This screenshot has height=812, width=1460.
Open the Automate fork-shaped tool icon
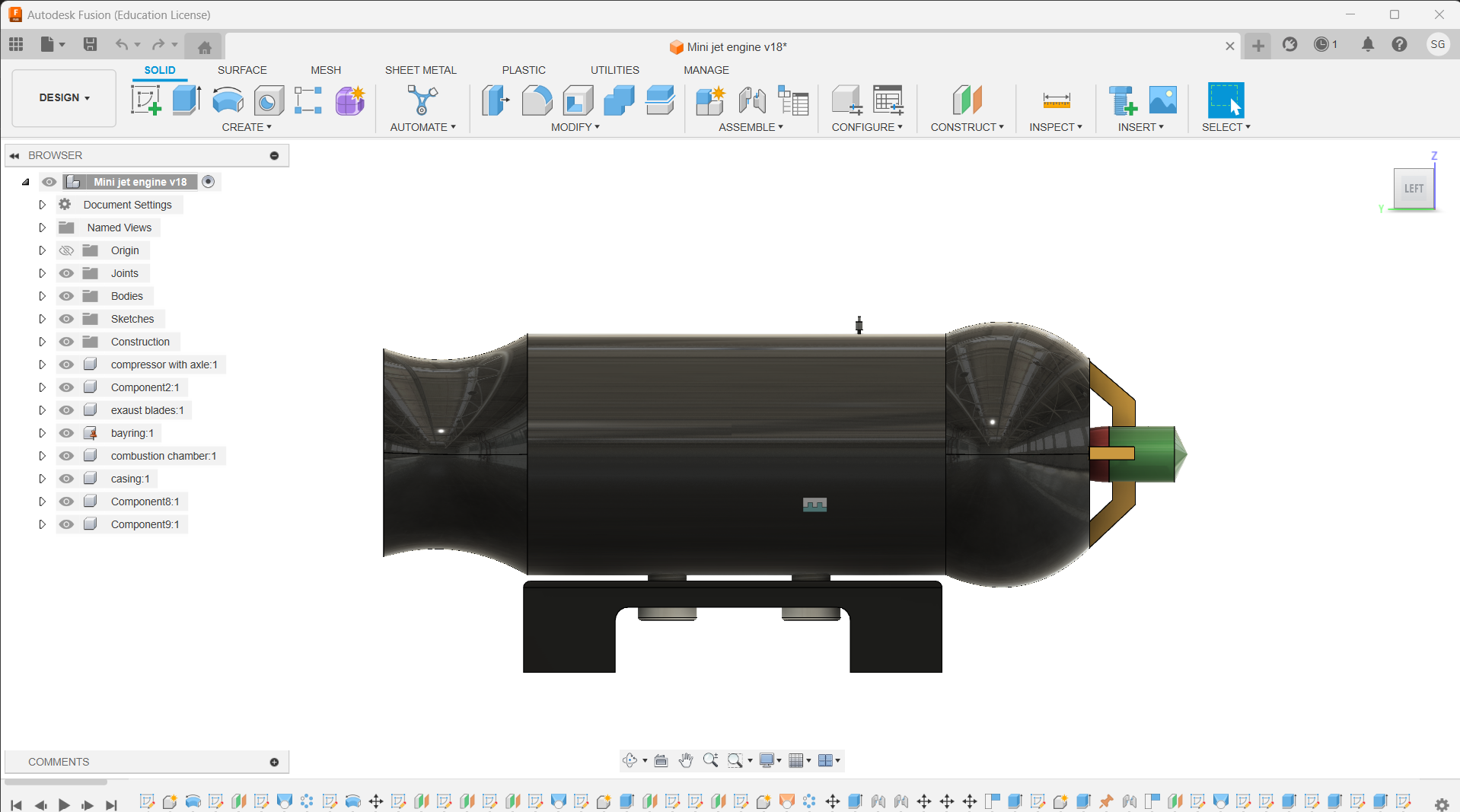tap(422, 100)
